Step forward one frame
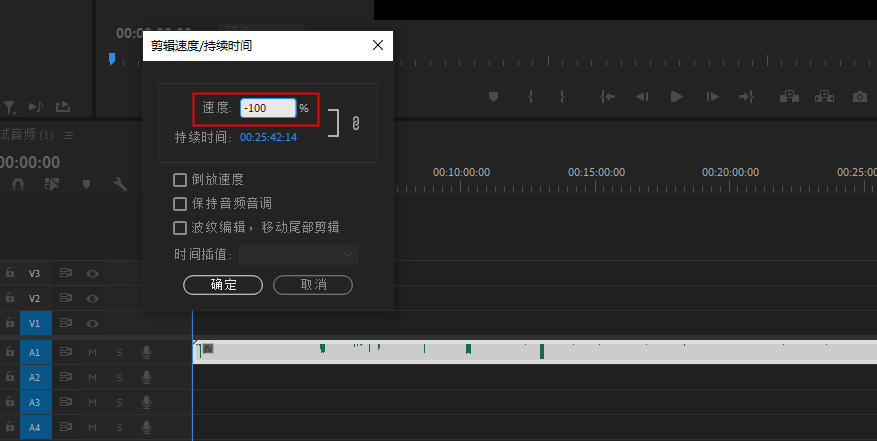Viewport: 877px width, 441px height. [x=713, y=97]
